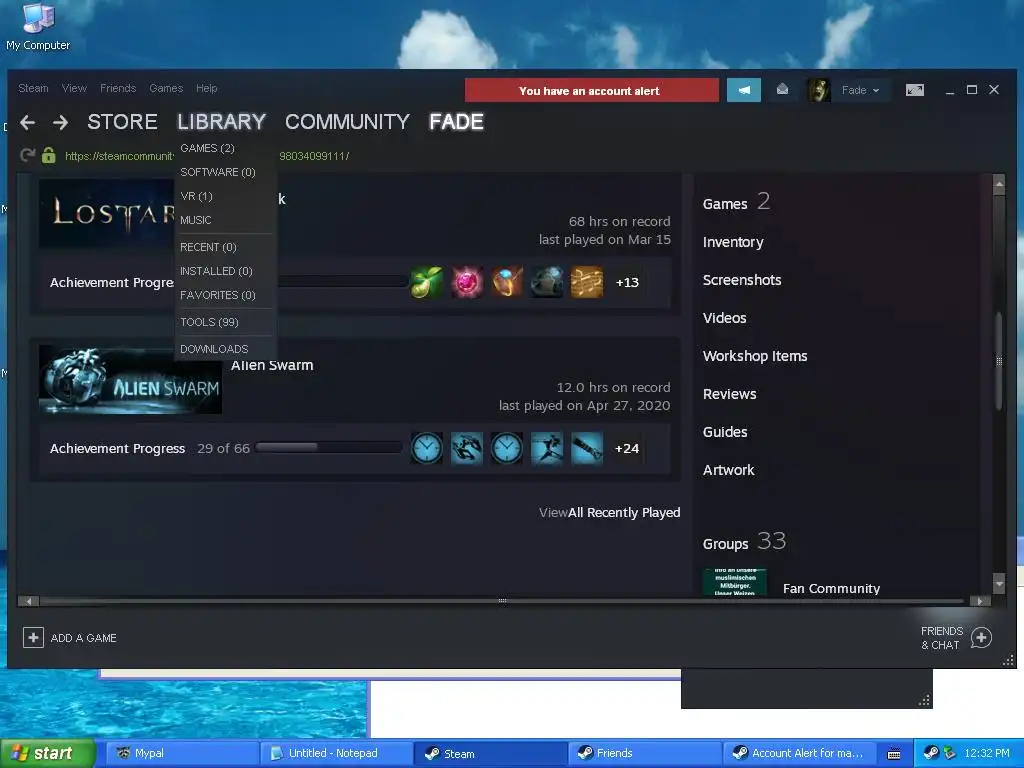The height and width of the screenshot is (768, 1024).
Task: Click the keyboard icon in the taskbar
Action: pos(893,754)
